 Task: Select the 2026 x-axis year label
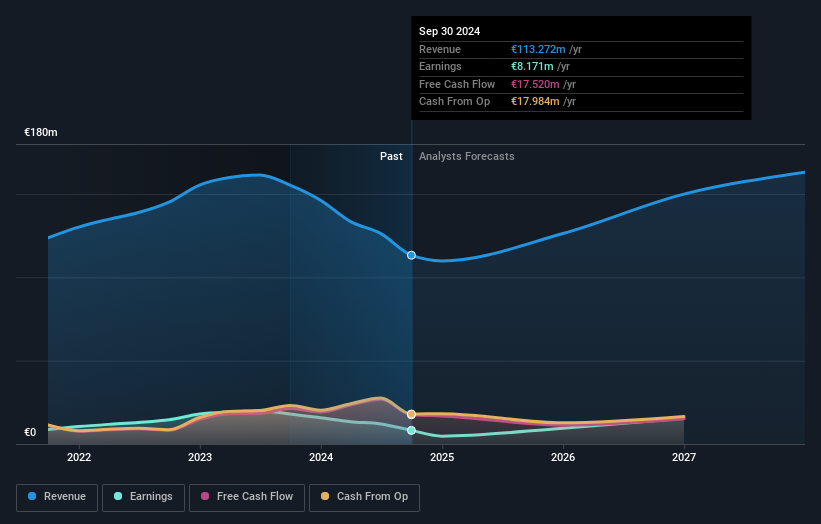tap(563, 457)
